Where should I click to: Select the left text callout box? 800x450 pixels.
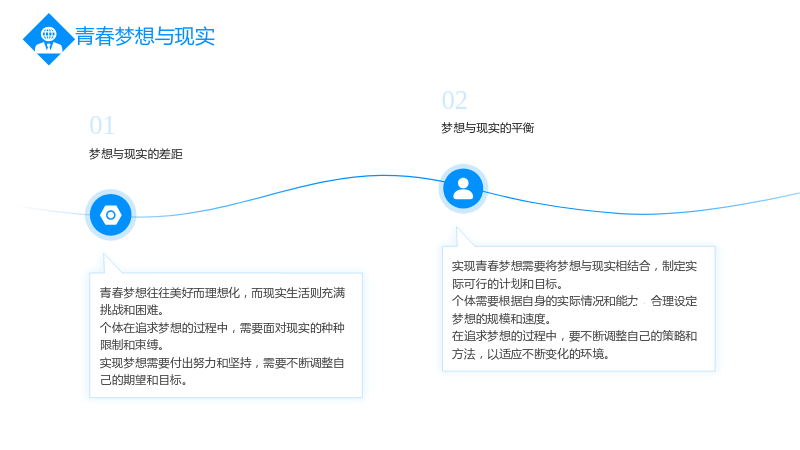226,335
